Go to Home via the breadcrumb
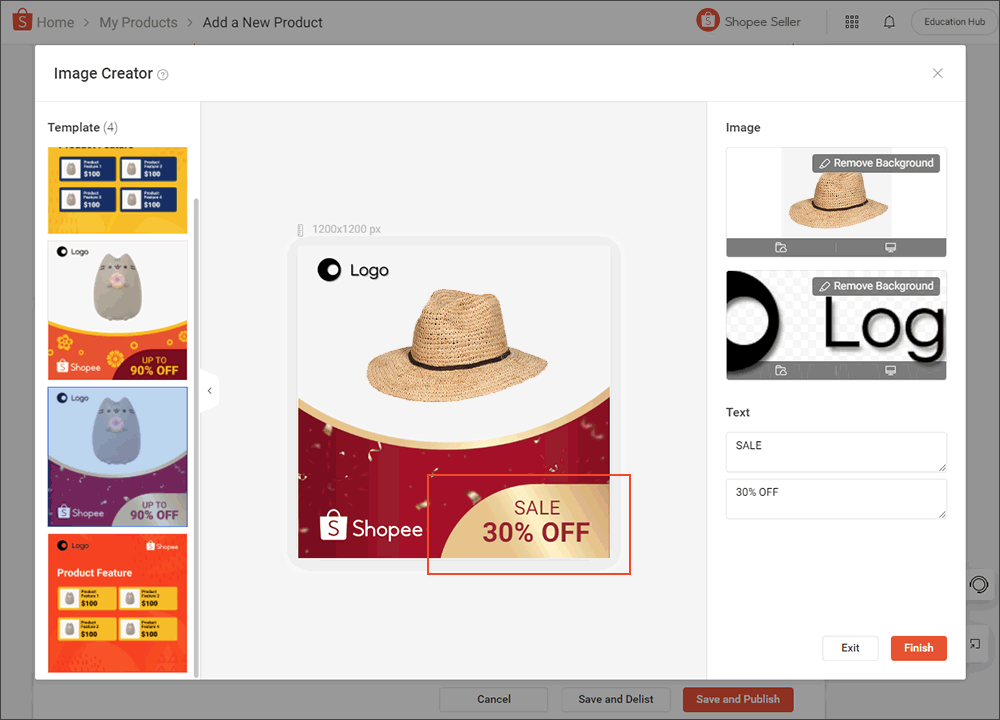 [55, 21]
